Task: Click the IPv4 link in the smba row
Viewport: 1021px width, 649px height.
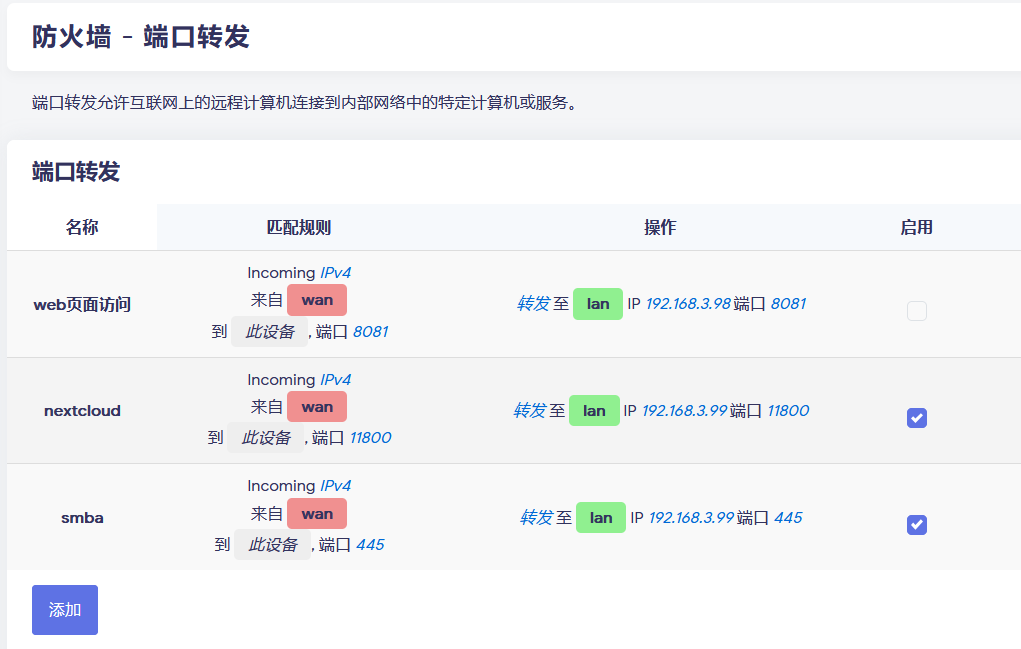Action: 335,486
